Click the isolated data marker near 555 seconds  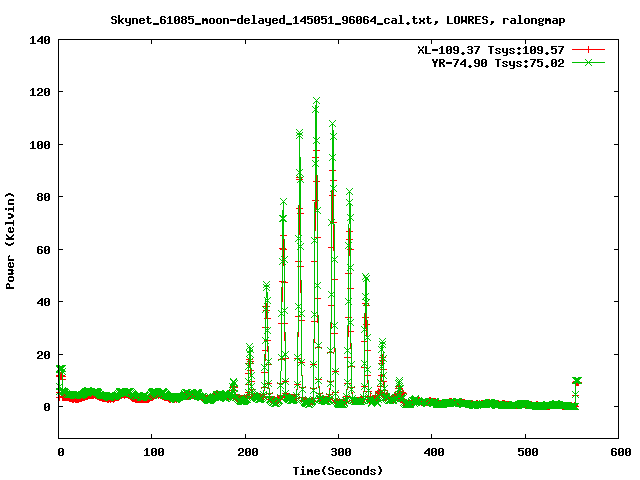(x=576, y=381)
